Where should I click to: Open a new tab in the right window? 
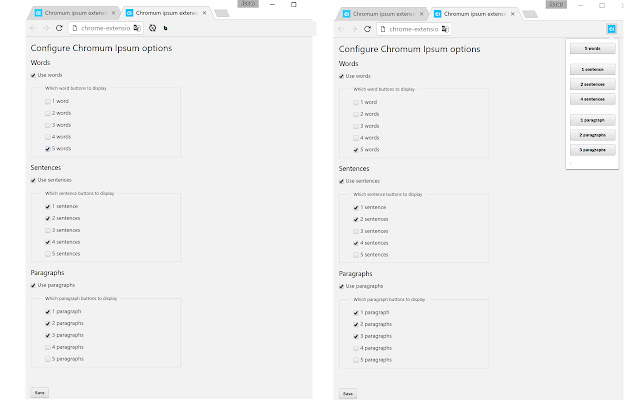coord(530,14)
